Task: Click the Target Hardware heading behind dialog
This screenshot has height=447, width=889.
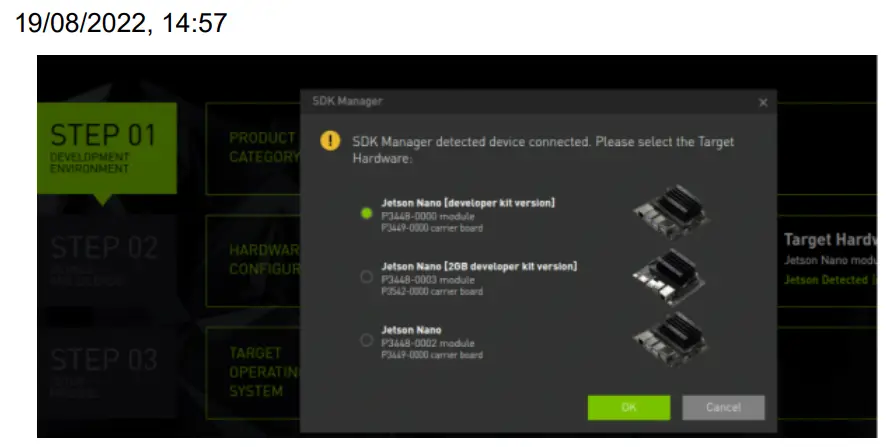Action: pos(830,240)
